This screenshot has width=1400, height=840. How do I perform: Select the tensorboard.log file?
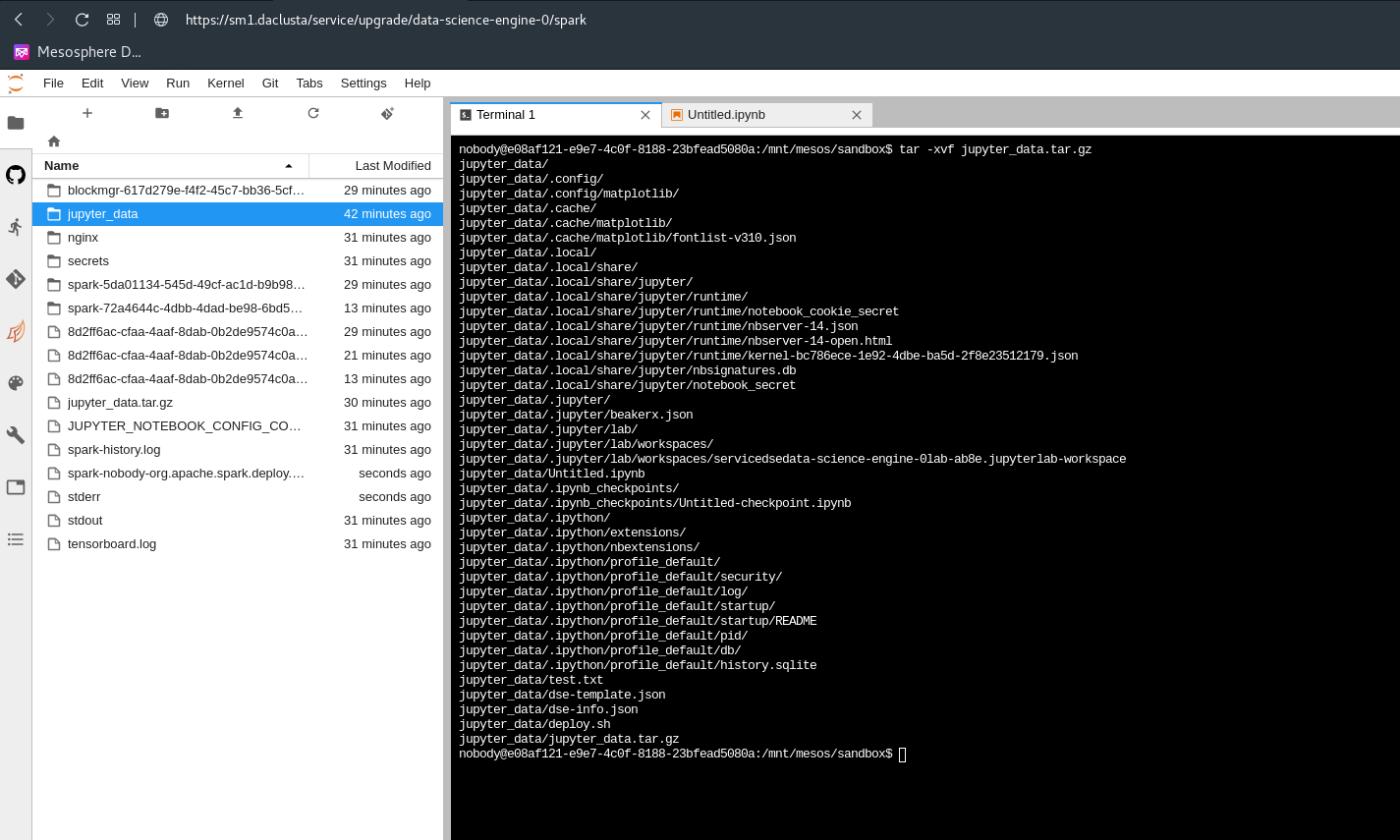pos(238,544)
